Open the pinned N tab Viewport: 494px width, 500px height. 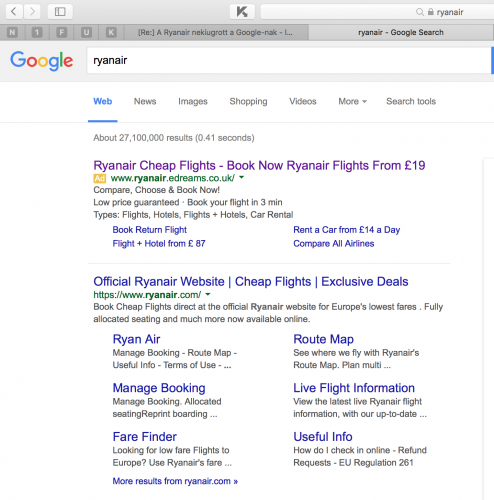(12, 32)
